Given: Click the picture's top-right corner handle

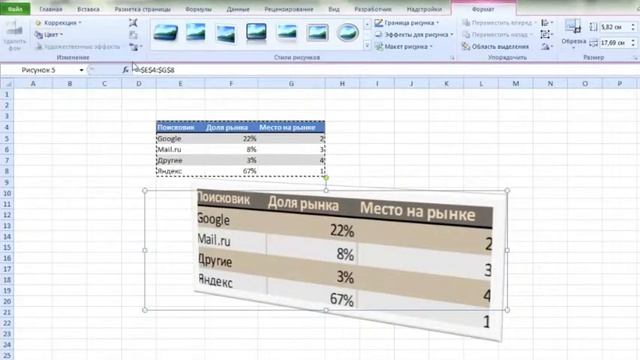Looking at the screenshot, I should pos(507,190).
